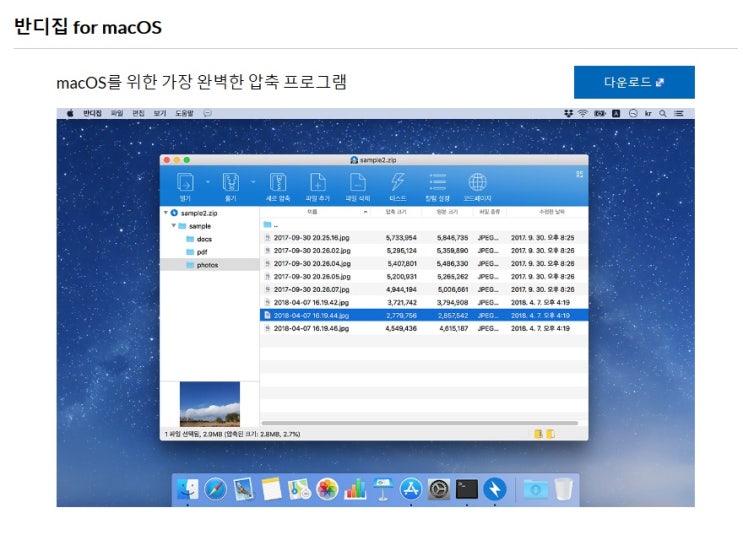This screenshot has width=743, height=540.
Task: Open Safari from the Dock
Action: pos(216,489)
